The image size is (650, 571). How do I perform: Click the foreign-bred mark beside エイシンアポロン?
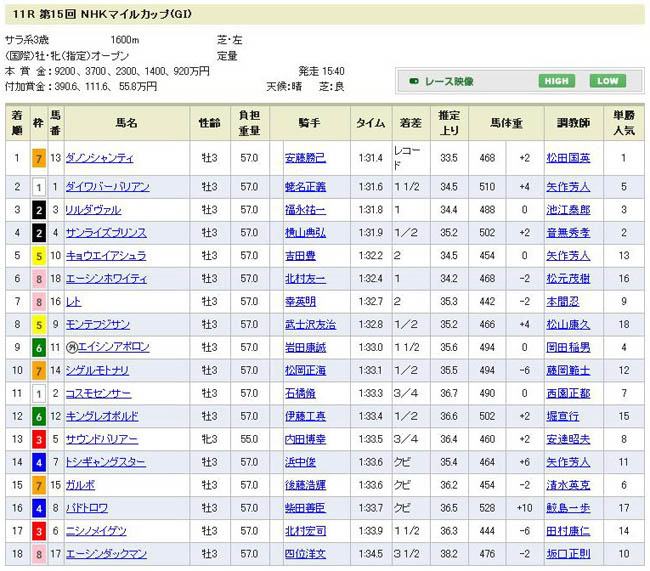tap(71, 346)
